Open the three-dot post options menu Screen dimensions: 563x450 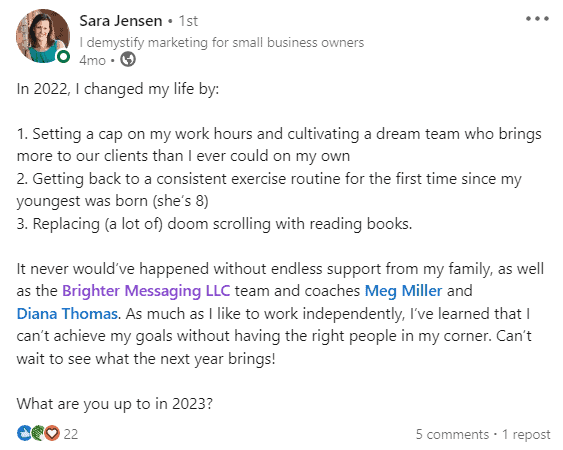pyautogui.click(x=537, y=19)
